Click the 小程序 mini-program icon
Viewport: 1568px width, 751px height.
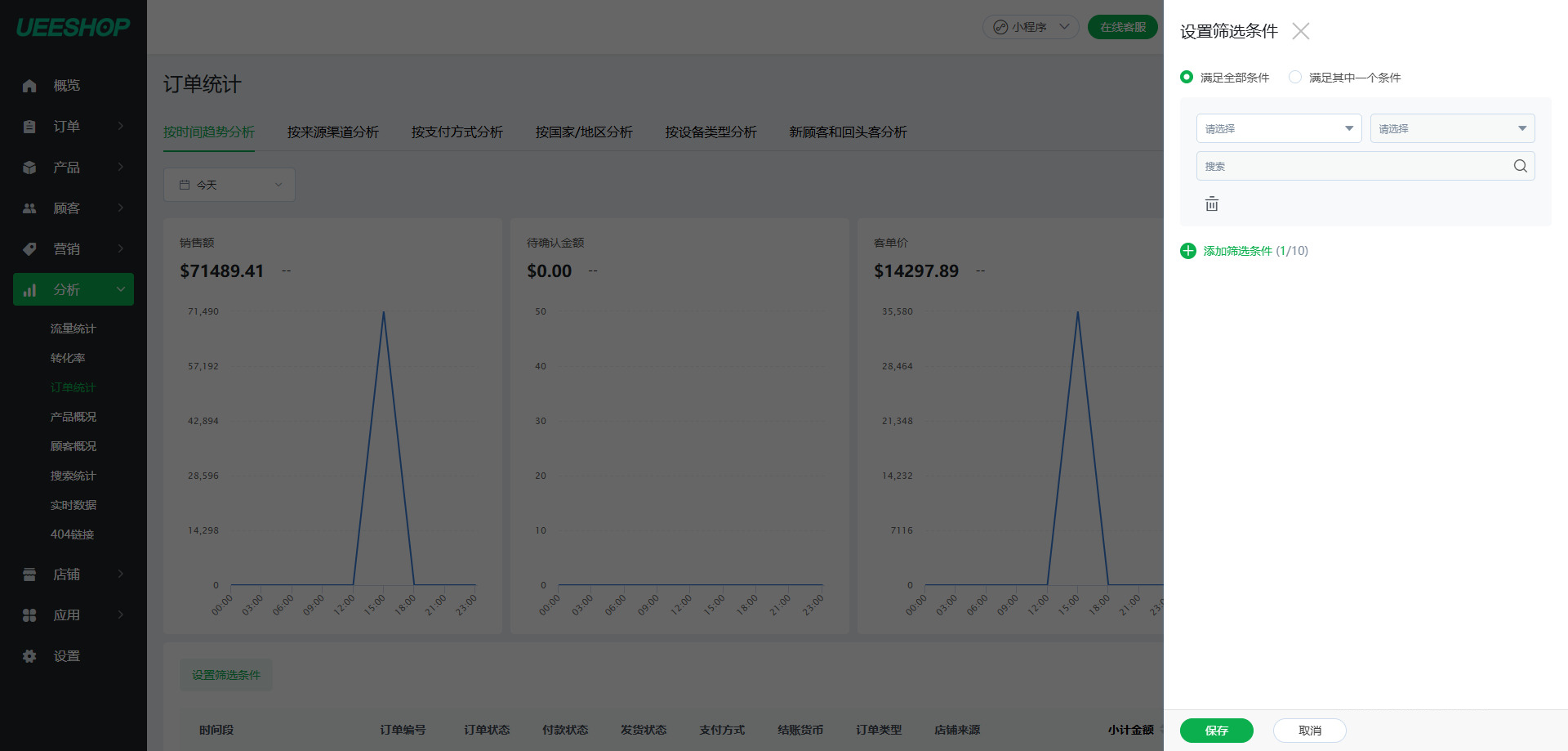tap(1000, 27)
